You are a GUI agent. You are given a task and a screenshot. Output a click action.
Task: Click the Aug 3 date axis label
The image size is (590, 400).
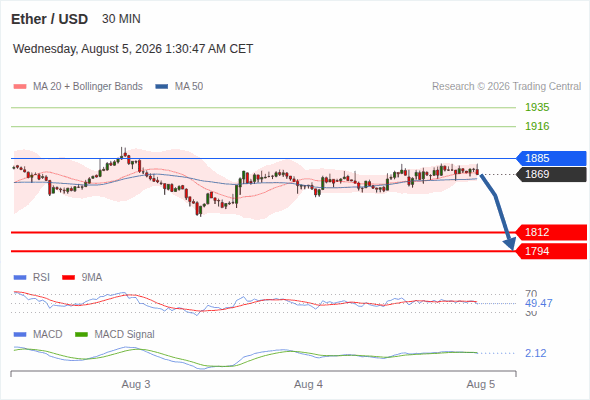[136, 385]
